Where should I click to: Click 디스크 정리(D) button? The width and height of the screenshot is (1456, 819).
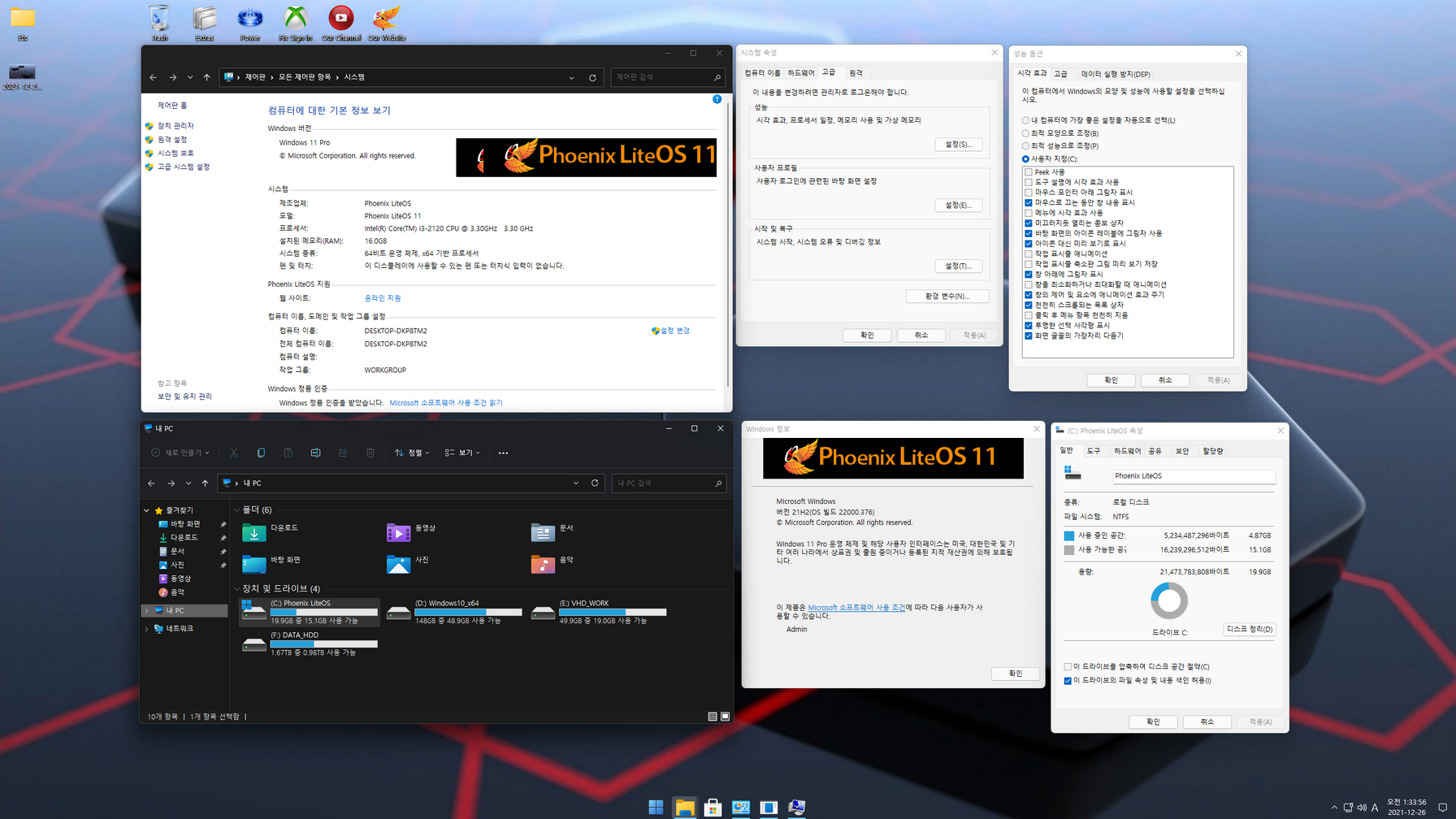(x=1249, y=629)
